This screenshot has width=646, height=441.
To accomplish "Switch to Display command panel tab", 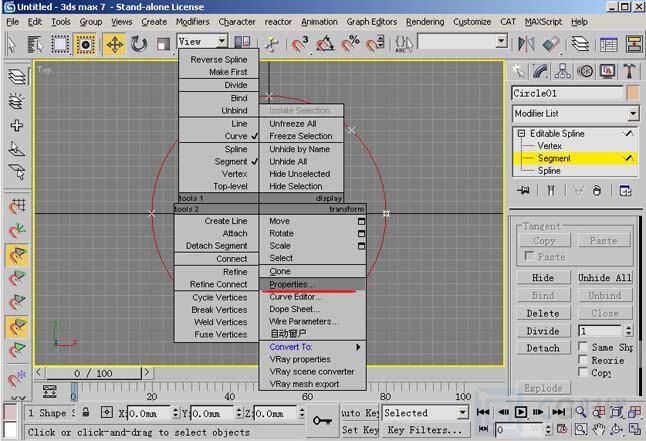I will click(x=607, y=71).
